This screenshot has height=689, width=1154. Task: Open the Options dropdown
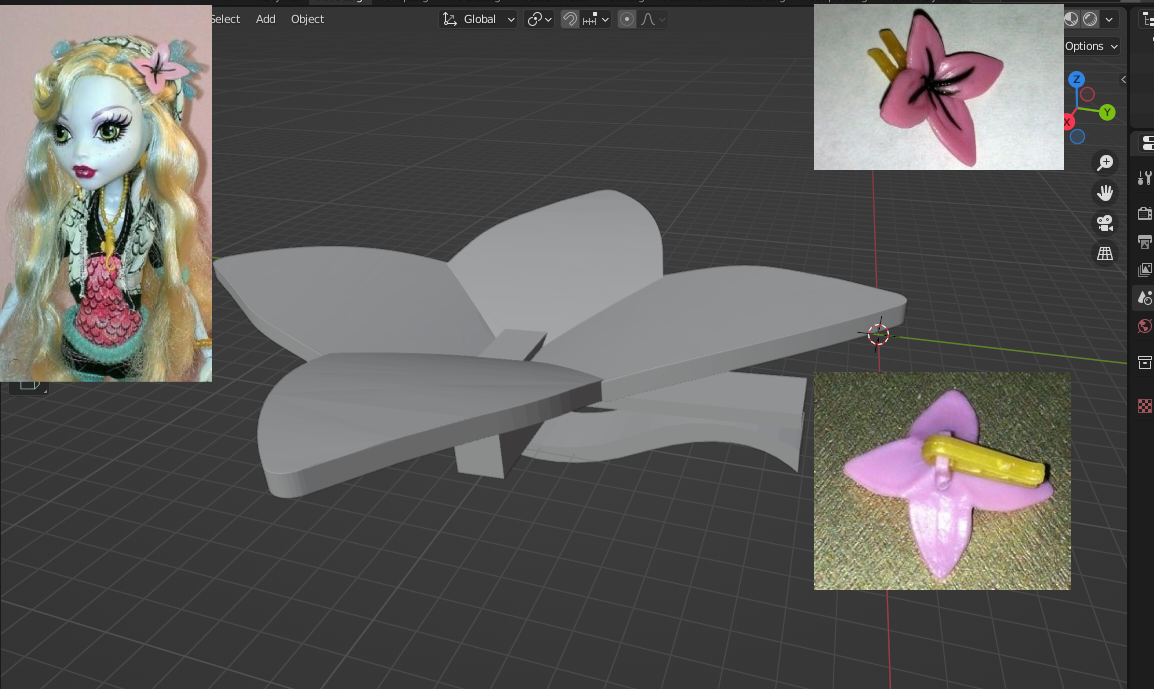[x=1091, y=46]
